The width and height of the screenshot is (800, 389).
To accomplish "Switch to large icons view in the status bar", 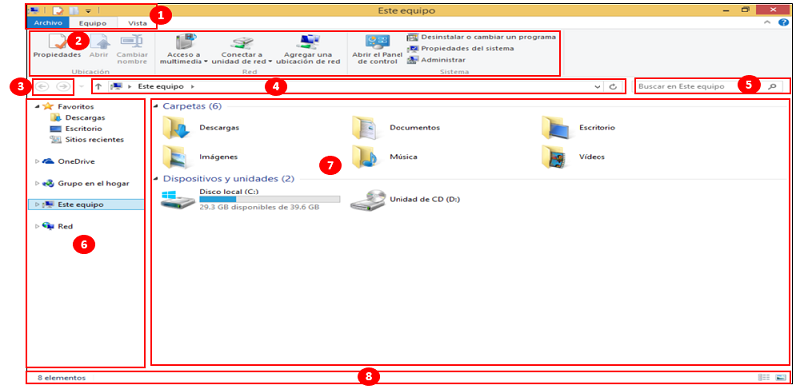I will [781, 378].
